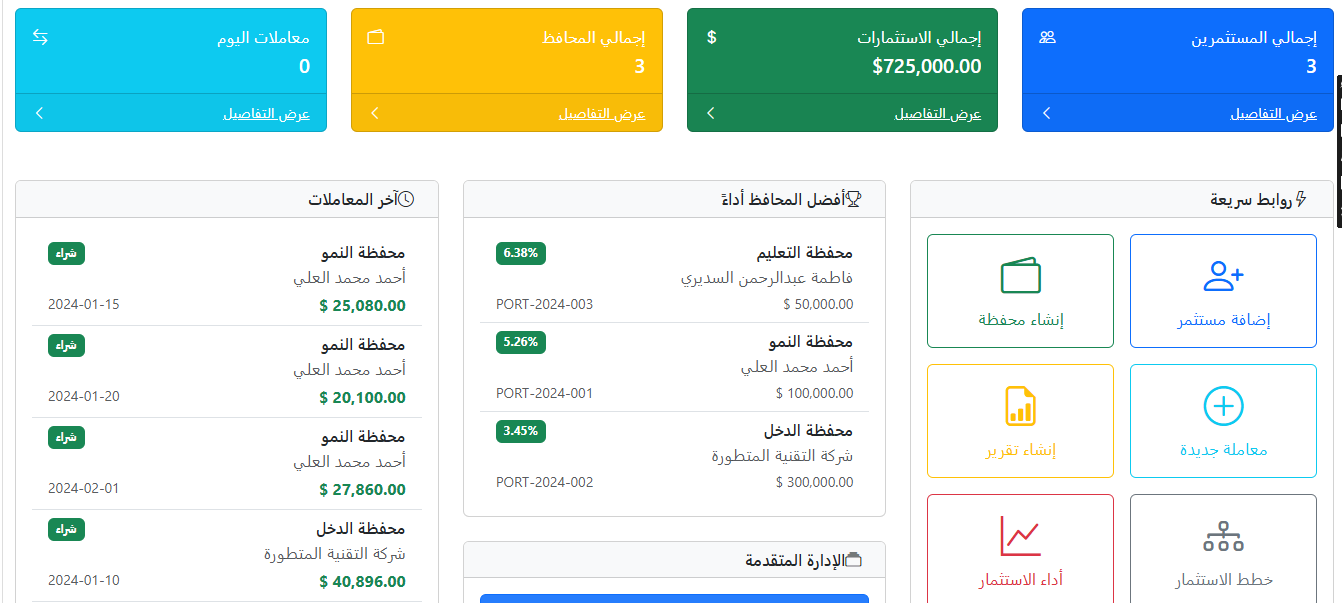
Task: Click portfolio code PORT-2024-001
Action: click(x=544, y=393)
